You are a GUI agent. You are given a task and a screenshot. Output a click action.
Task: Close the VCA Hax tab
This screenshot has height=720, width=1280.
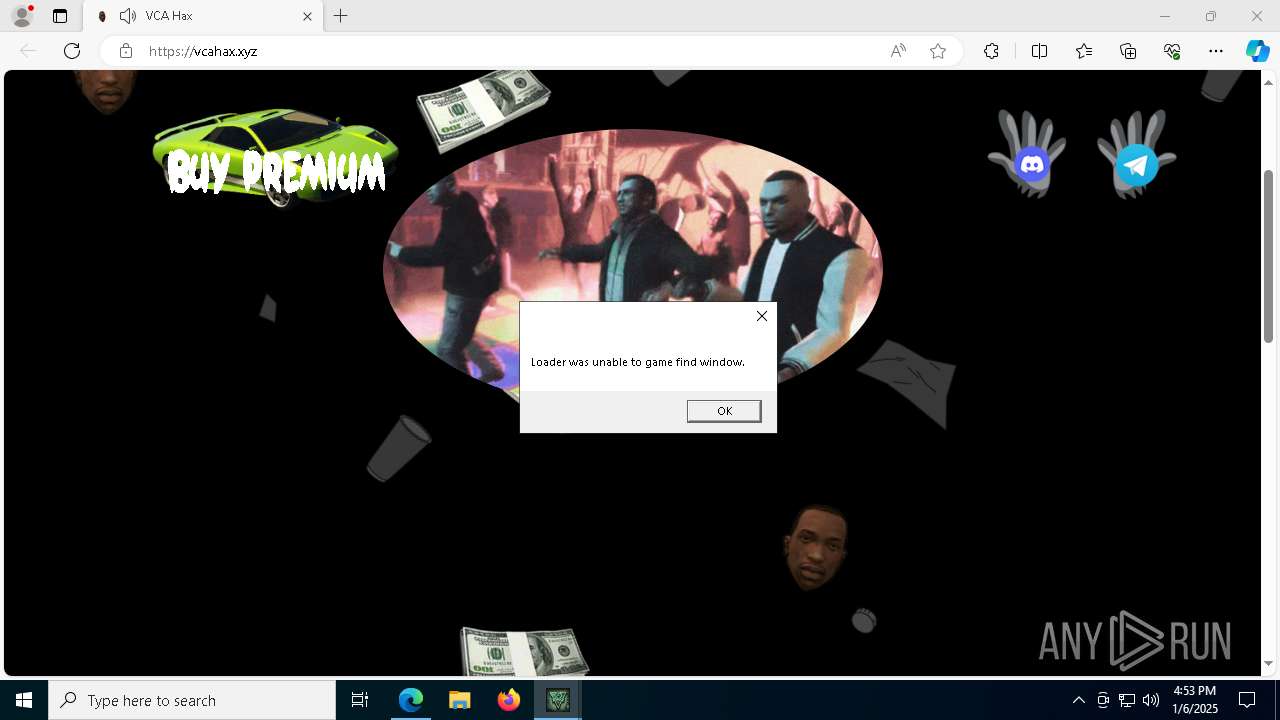[308, 16]
